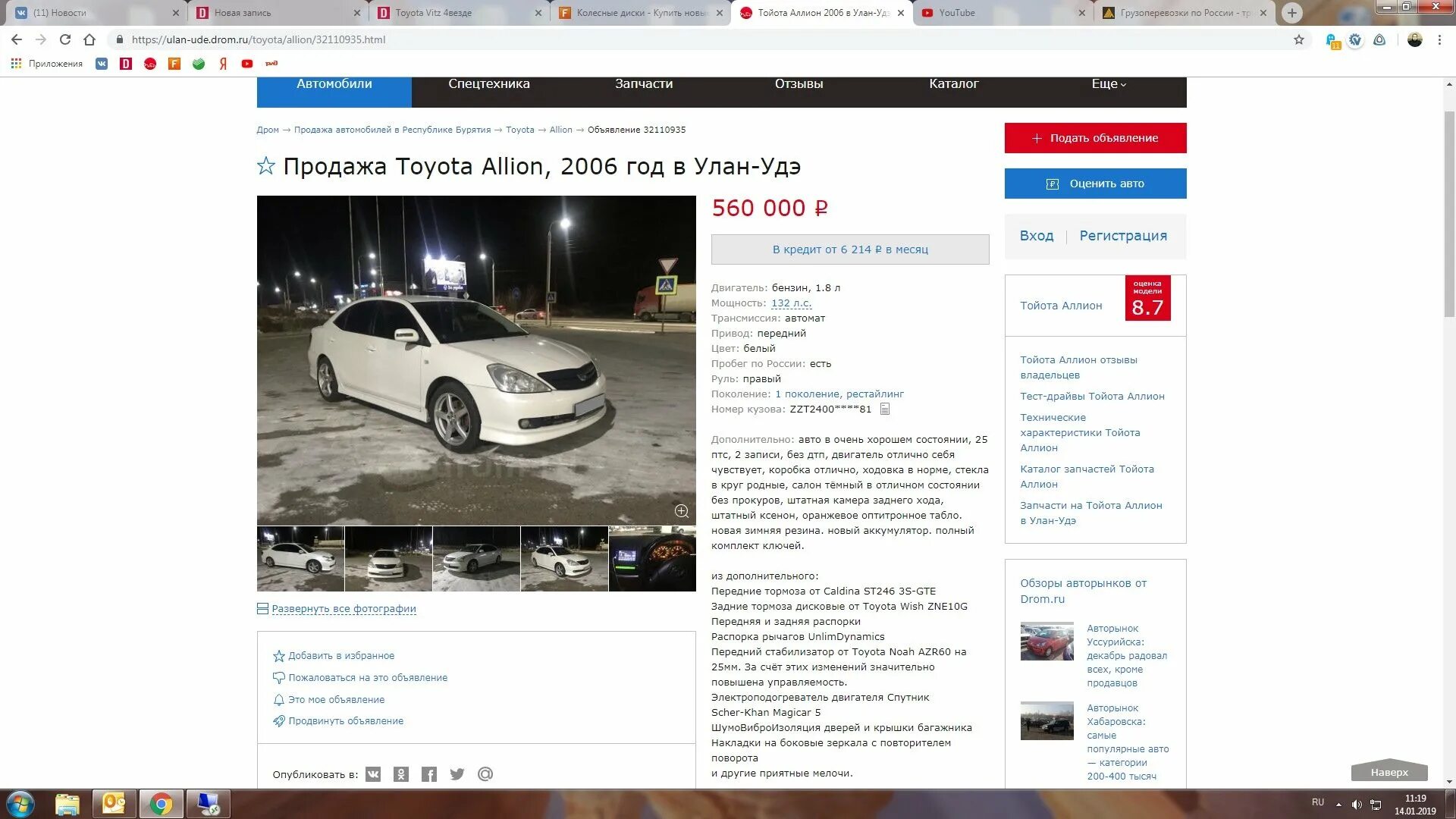Bookmark this page with the Chrome star
This screenshot has height=819, width=1456.
click(x=1299, y=39)
